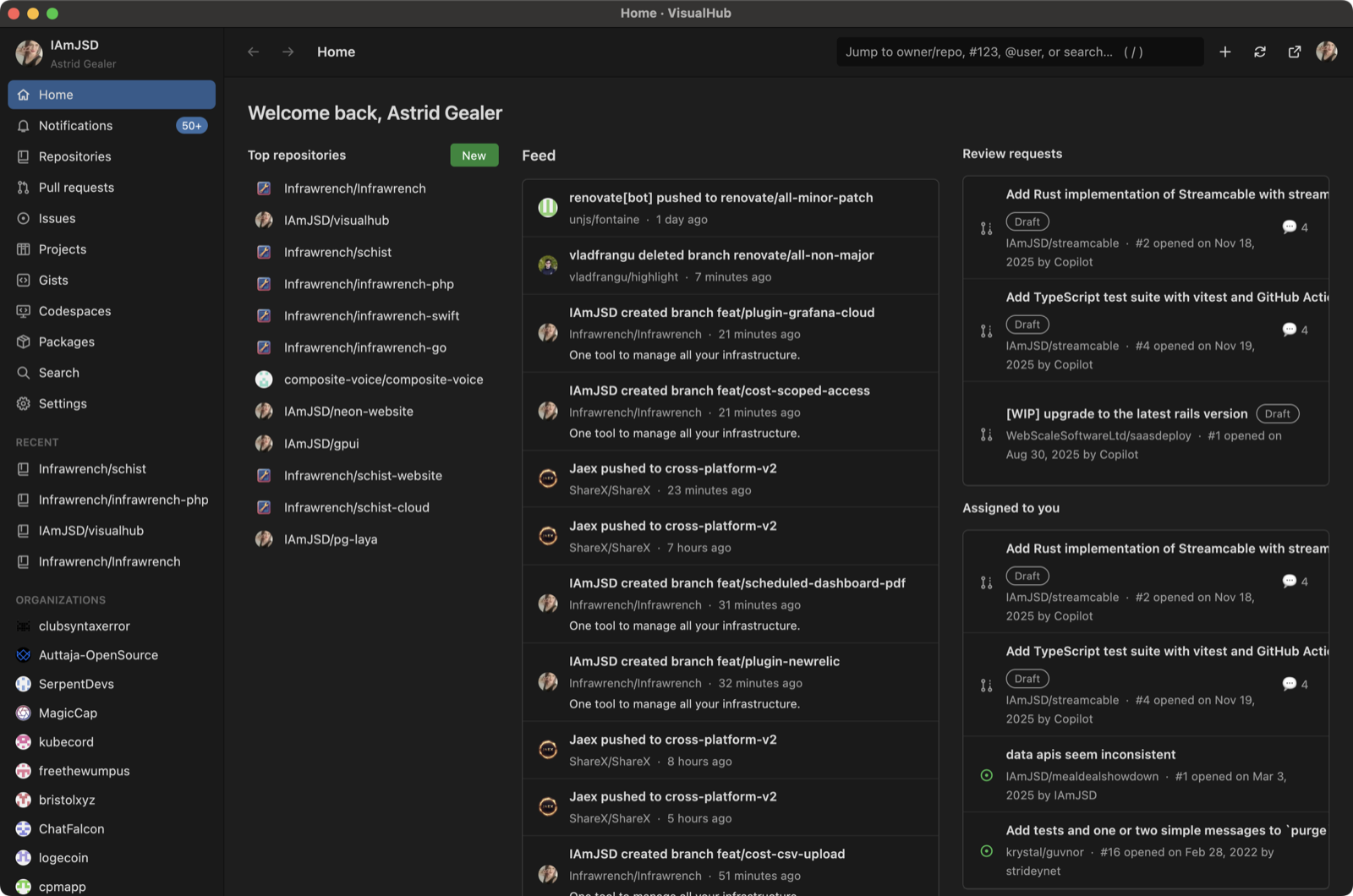Click the Notifications bell icon
The image size is (1353, 896).
(24, 126)
